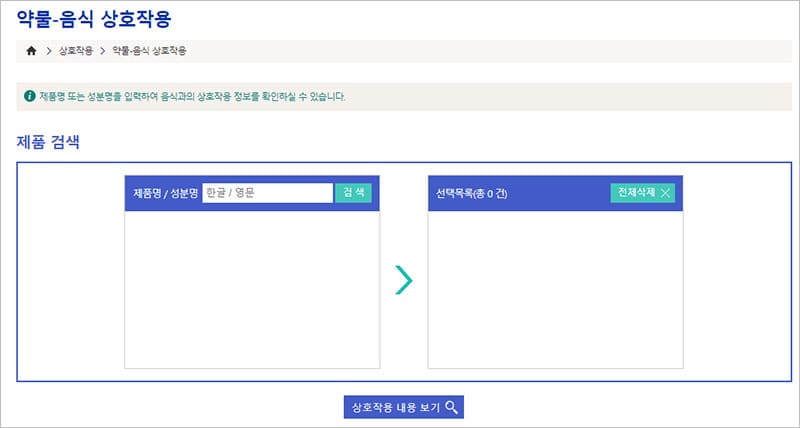View results with 상호작용 내용 보기 button
This screenshot has width=800, height=428.
403,407
